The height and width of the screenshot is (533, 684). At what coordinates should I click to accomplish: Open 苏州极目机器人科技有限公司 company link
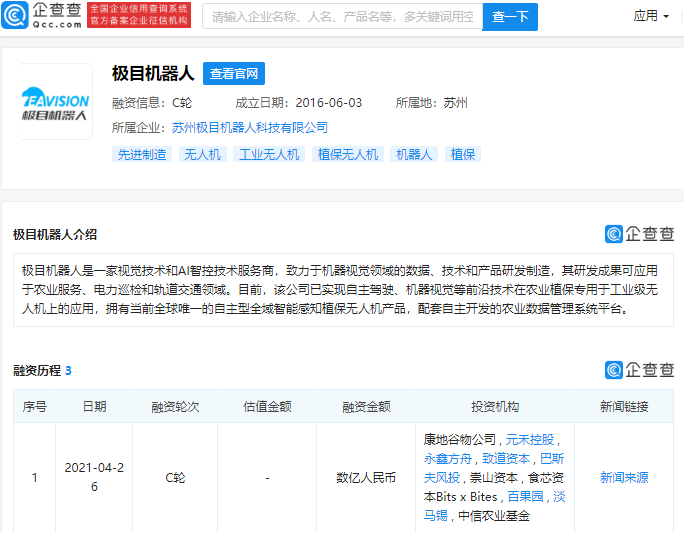(x=250, y=128)
